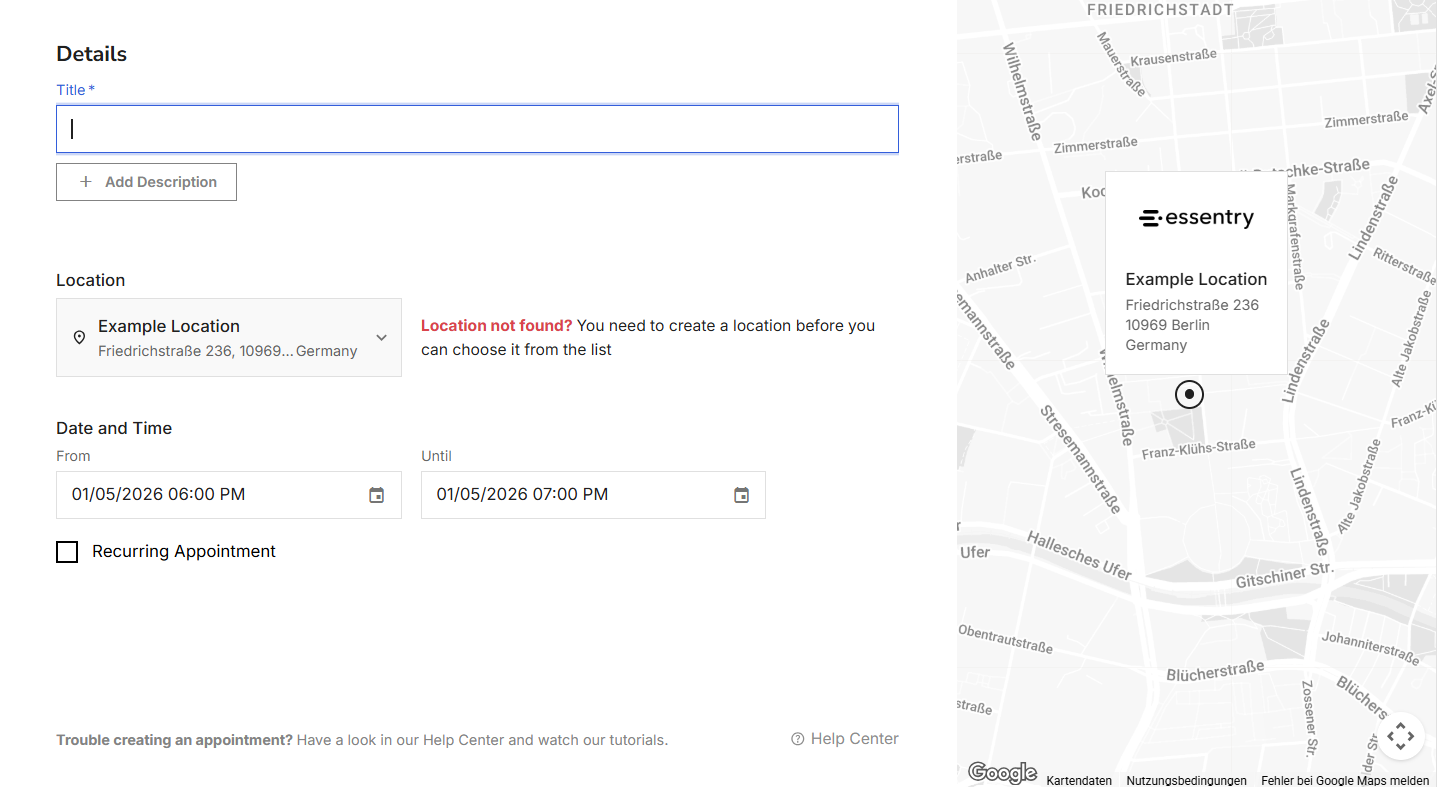Image resolution: width=1437 pixels, height=787 pixels.
Task: Click the chevron arrow of location selector
Action: (381, 338)
